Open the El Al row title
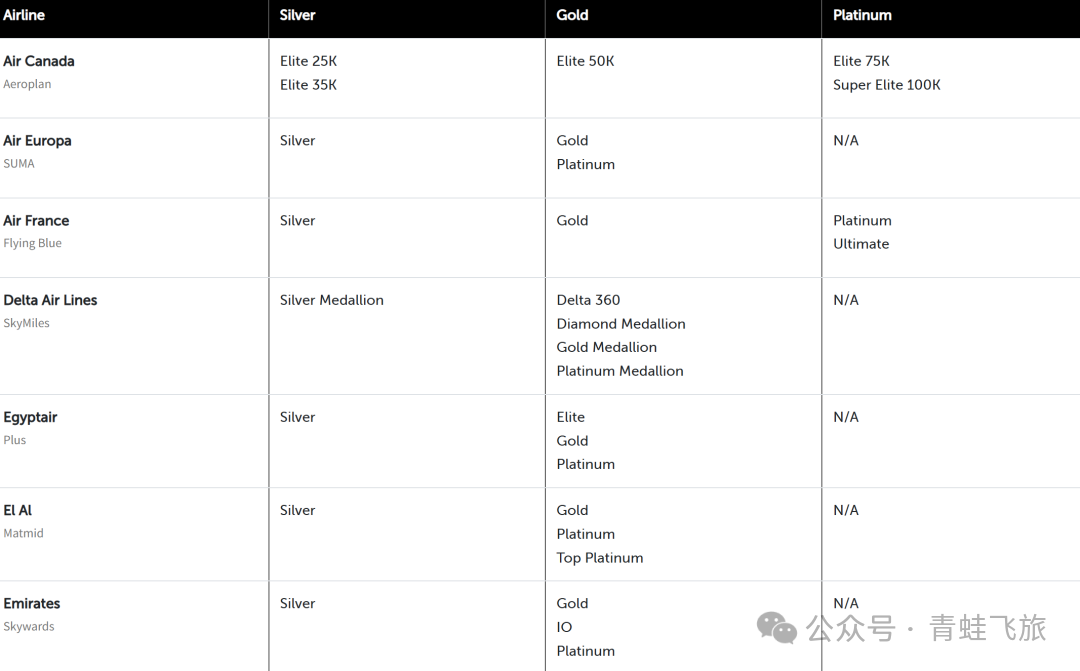 tap(18, 510)
